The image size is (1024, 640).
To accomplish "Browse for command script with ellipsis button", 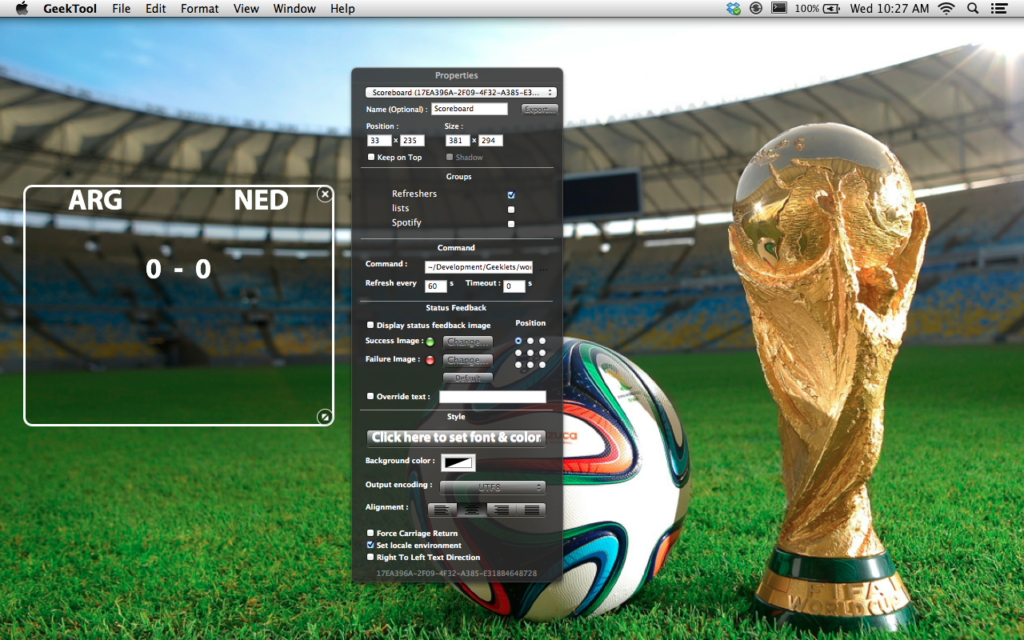I will tap(544, 267).
